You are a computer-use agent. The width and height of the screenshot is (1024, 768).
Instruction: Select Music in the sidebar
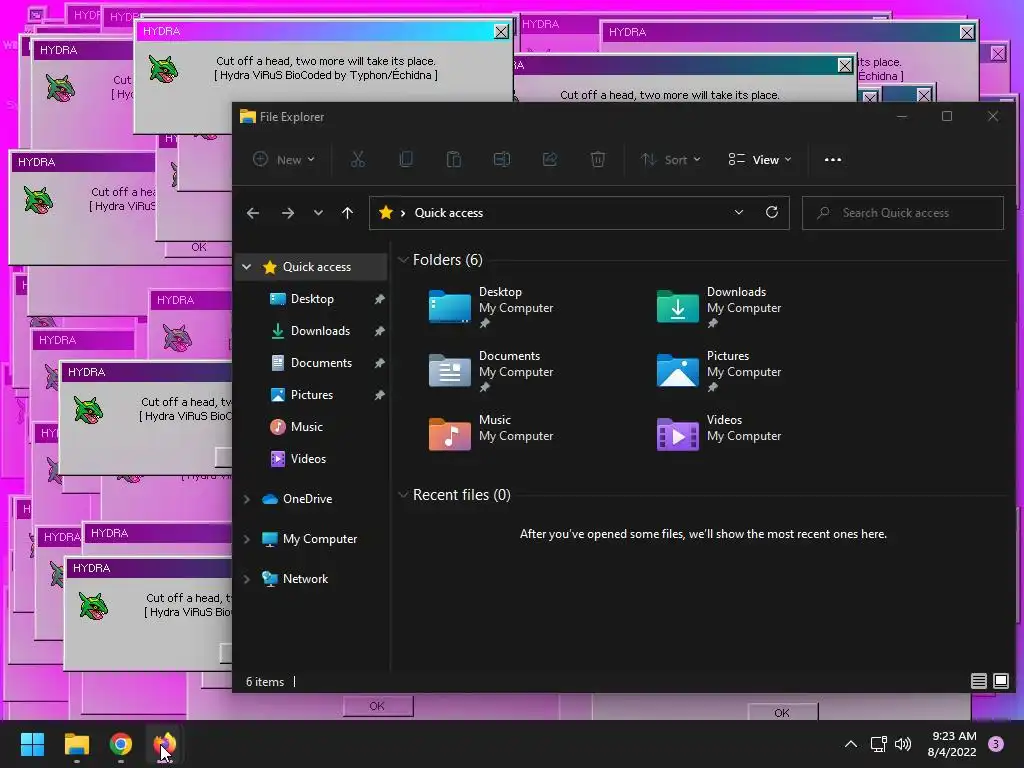306,426
